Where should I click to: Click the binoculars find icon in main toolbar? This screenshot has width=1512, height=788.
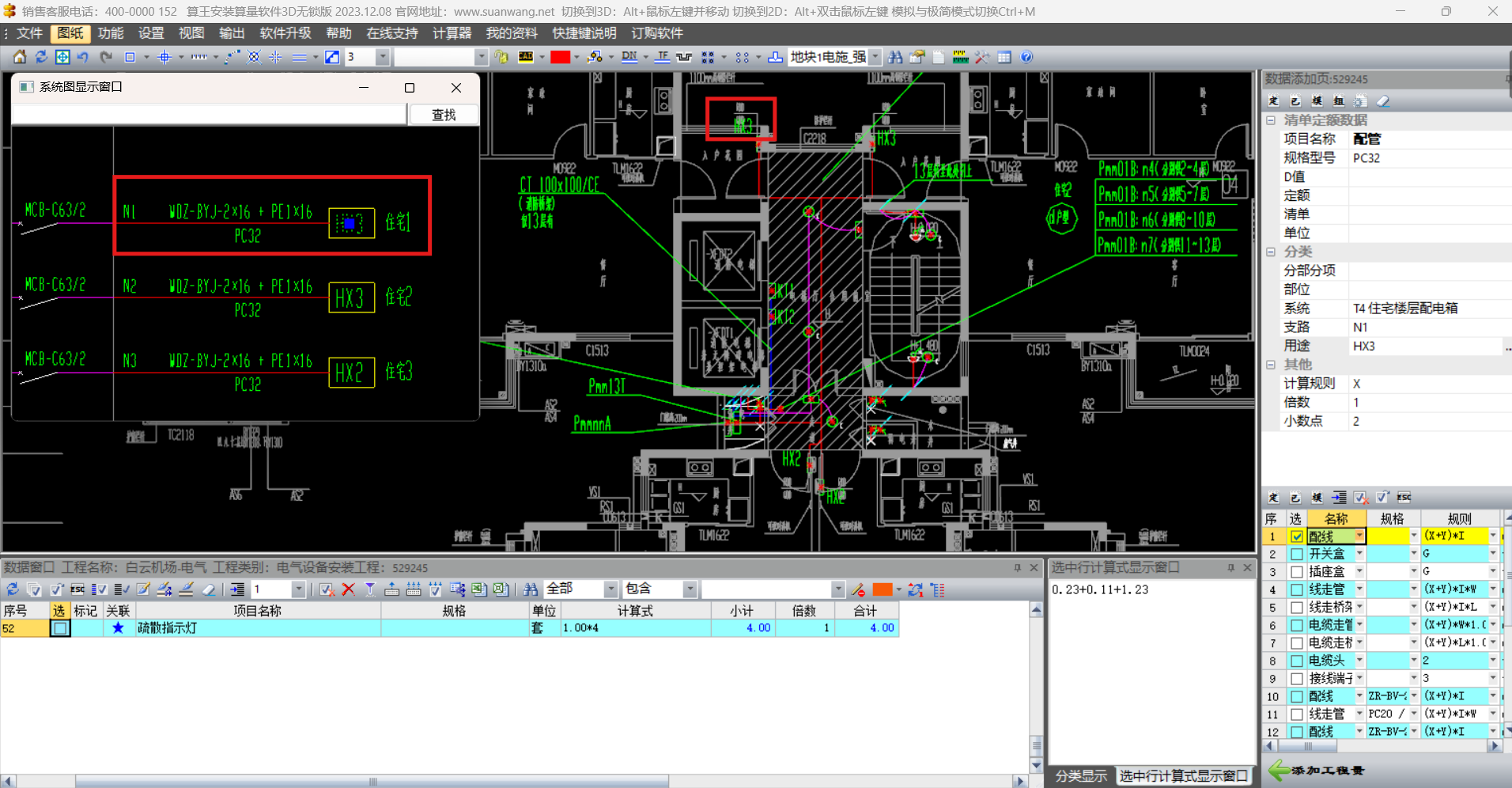pyautogui.click(x=895, y=57)
